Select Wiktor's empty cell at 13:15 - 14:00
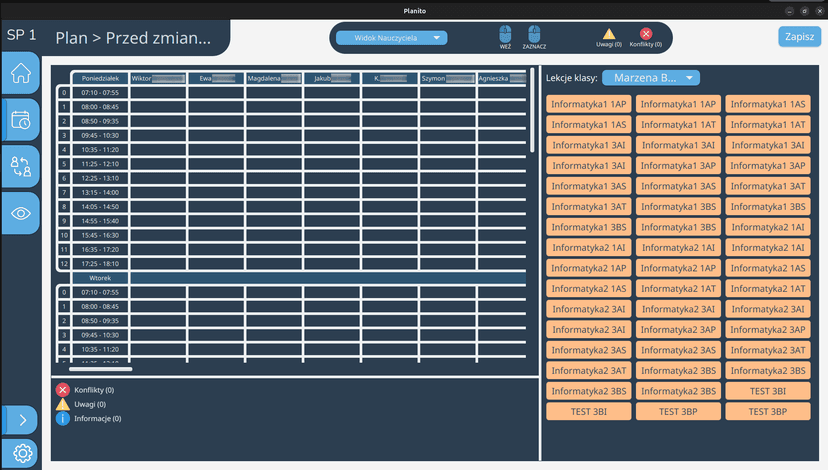This screenshot has width=828, height=470. 158,192
